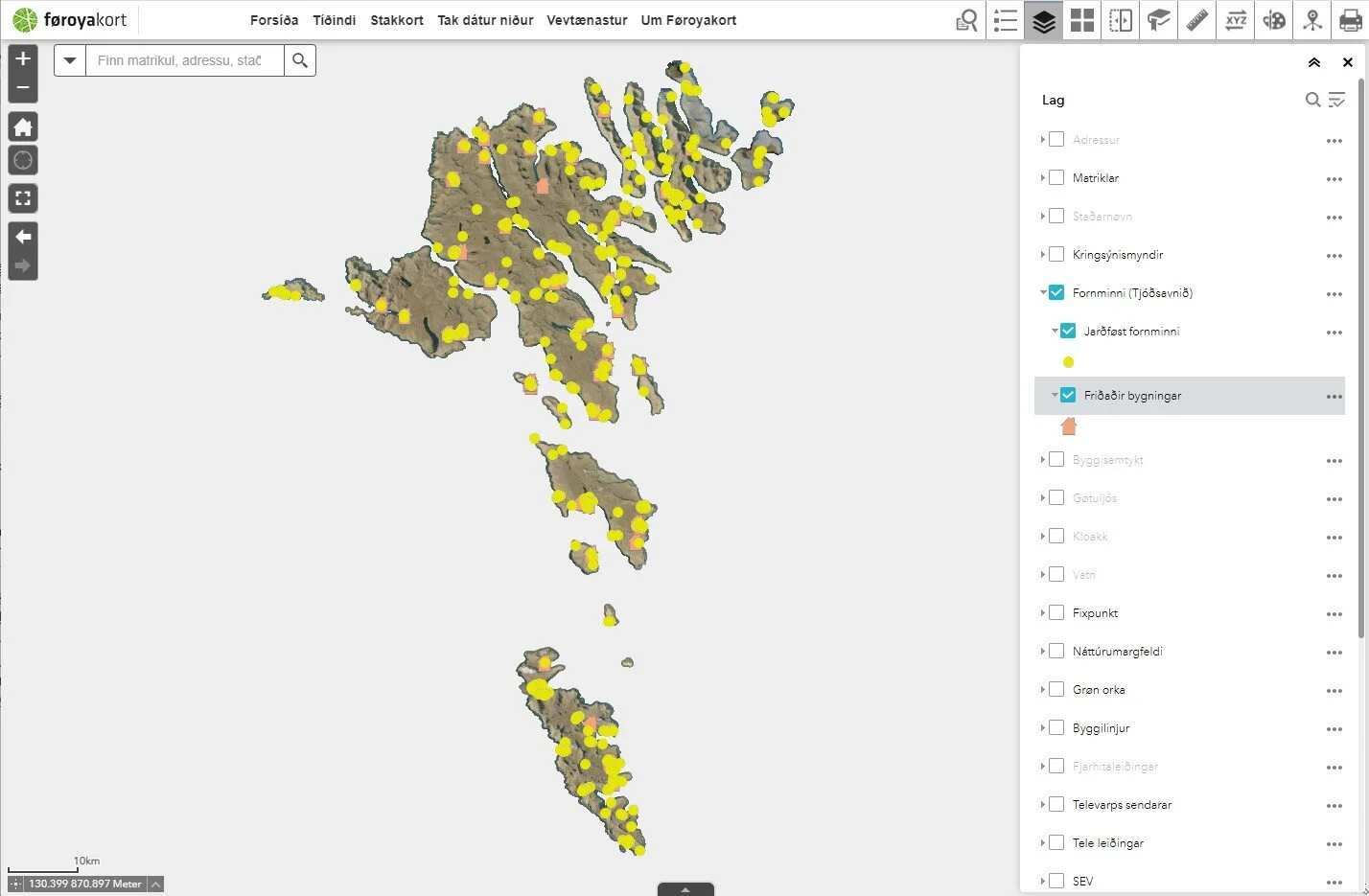Turn on the Fixpunkt layer
1369x896 pixels.
pos(1056,612)
